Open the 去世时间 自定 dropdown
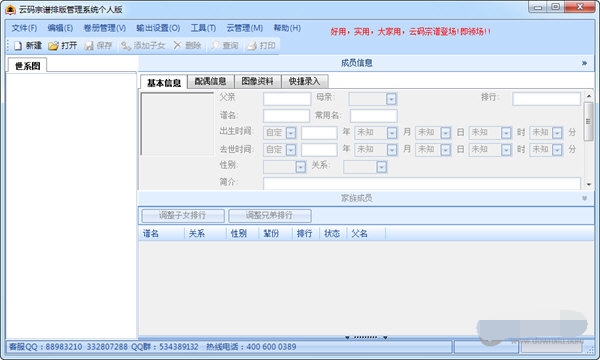This screenshot has width=600, height=360. pyautogui.click(x=291, y=150)
